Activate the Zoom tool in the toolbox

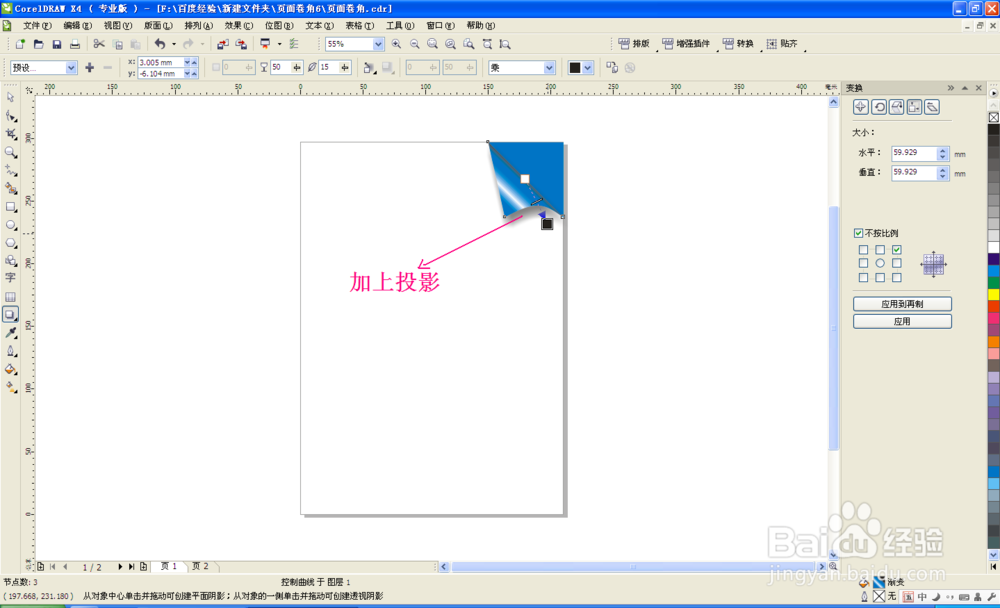(12, 151)
